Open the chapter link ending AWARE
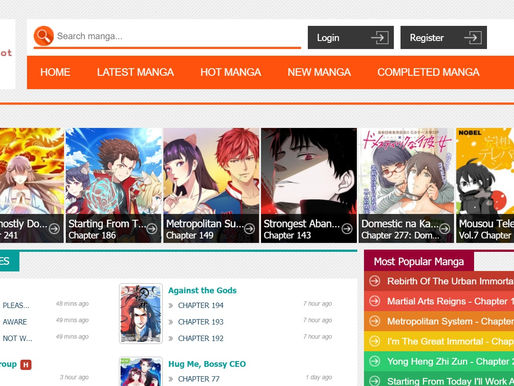The height and width of the screenshot is (386, 514). click(15, 322)
